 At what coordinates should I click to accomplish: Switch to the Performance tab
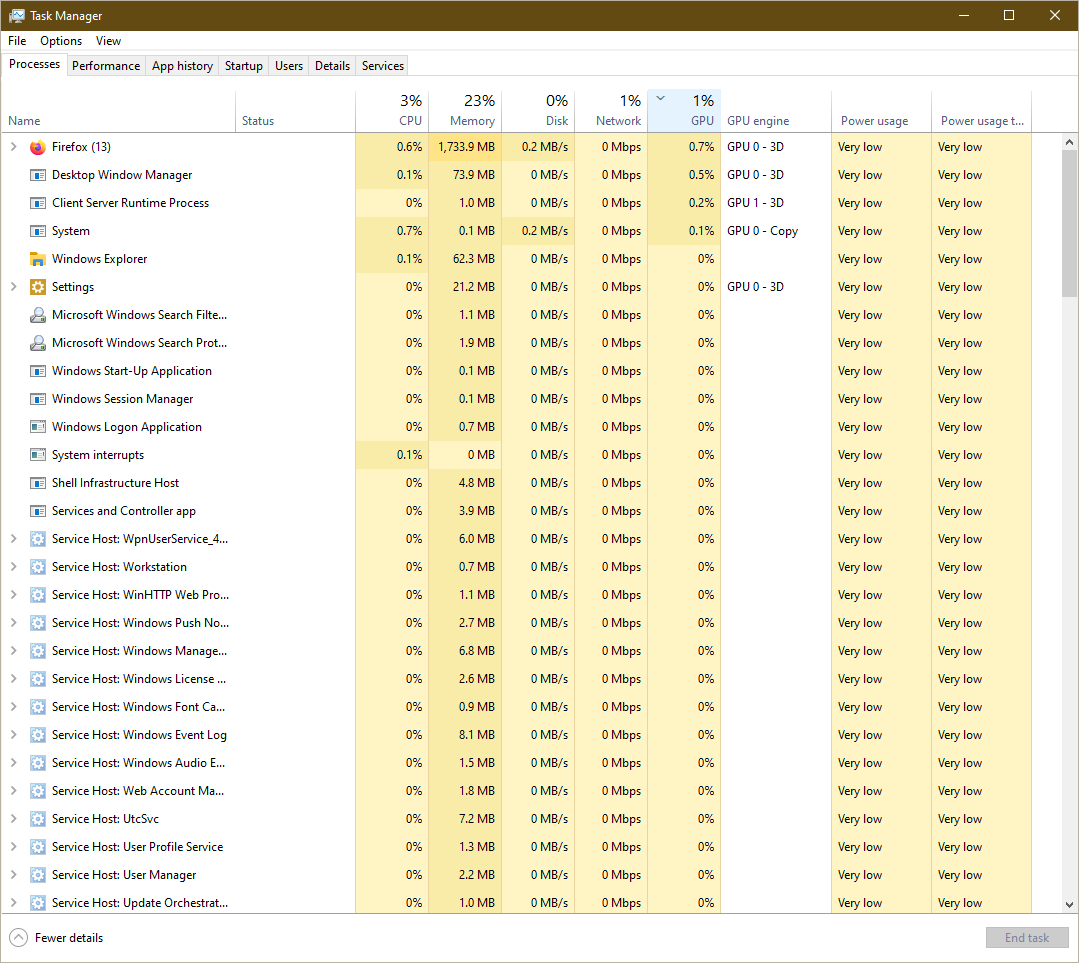106,65
